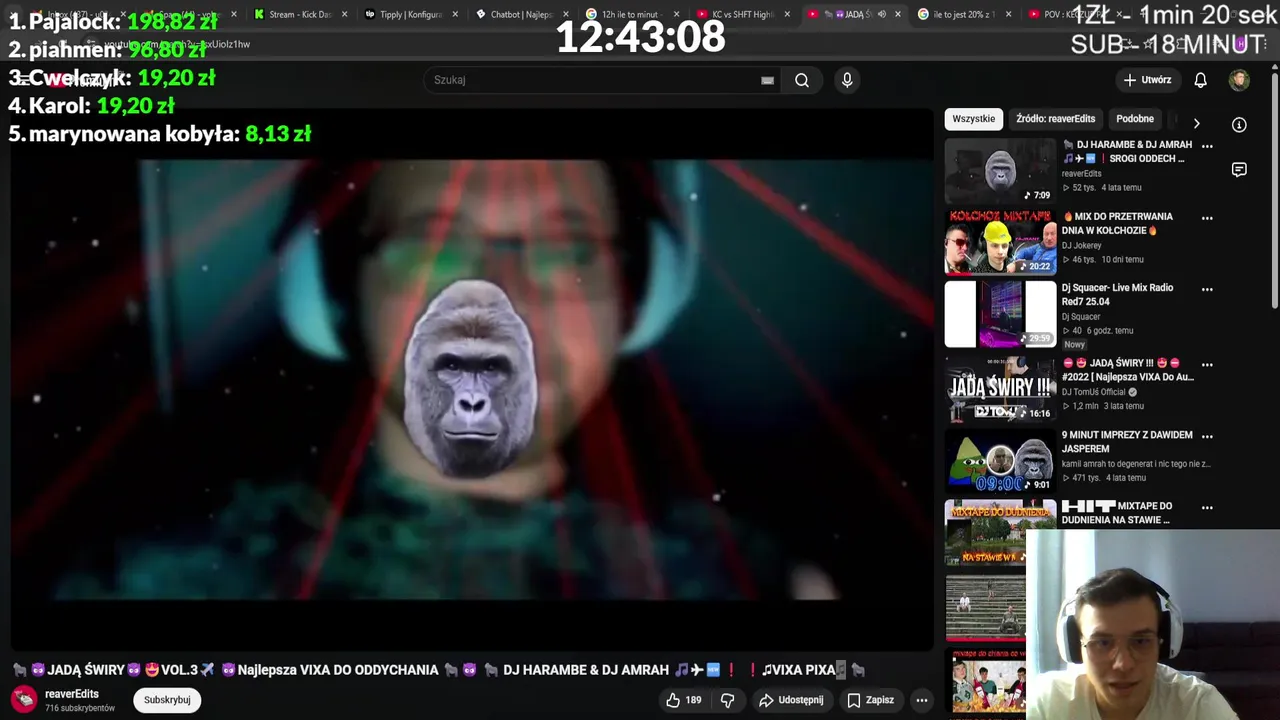Select the Wszystkie filter chip

974,119
